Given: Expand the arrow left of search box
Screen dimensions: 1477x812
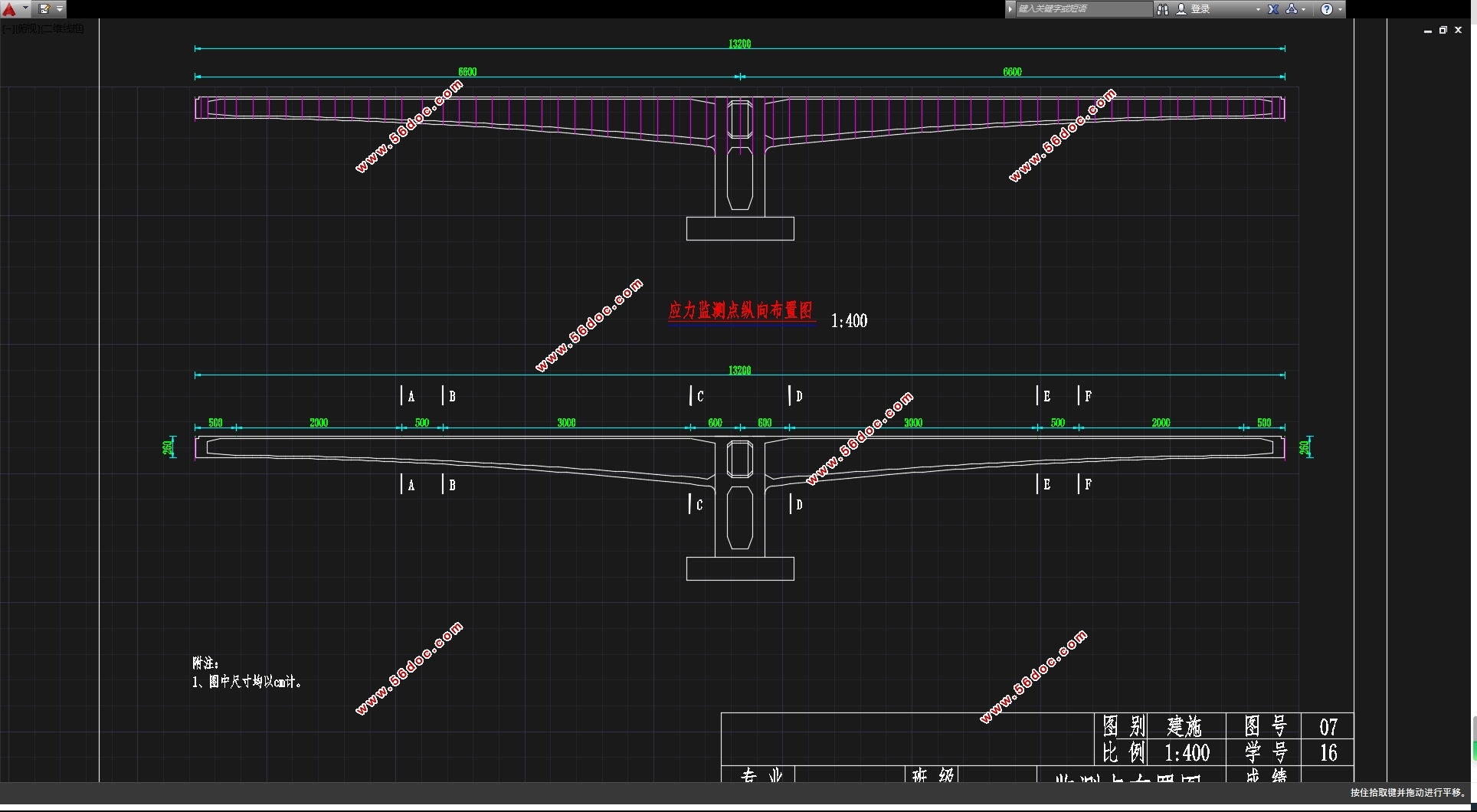Looking at the screenshot, I should pos(1010,9).
